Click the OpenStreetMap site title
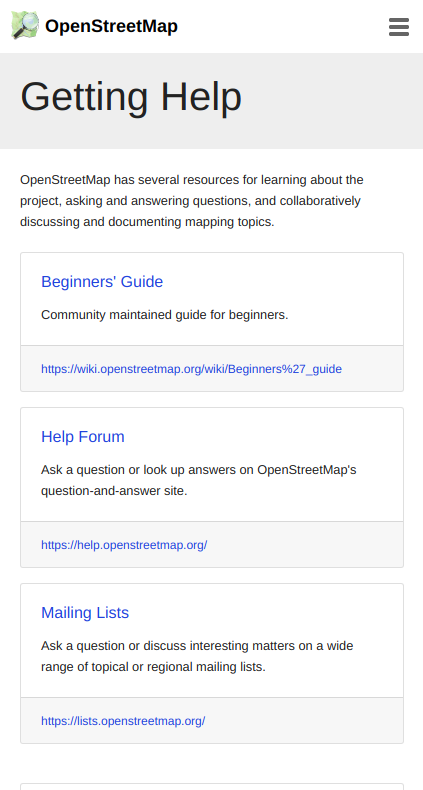Image resolution: width=423 pixels, height=790 pixels. pyautogui.click(x=111, y=26)
